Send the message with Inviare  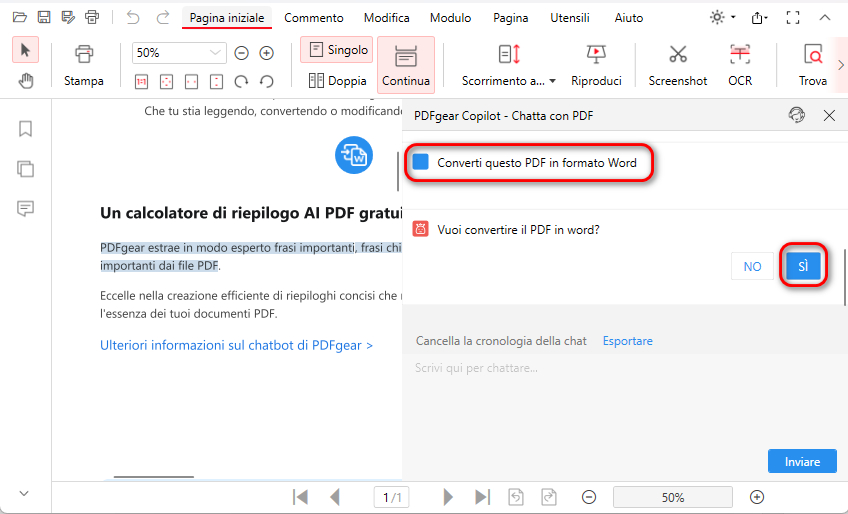point(803,462)
